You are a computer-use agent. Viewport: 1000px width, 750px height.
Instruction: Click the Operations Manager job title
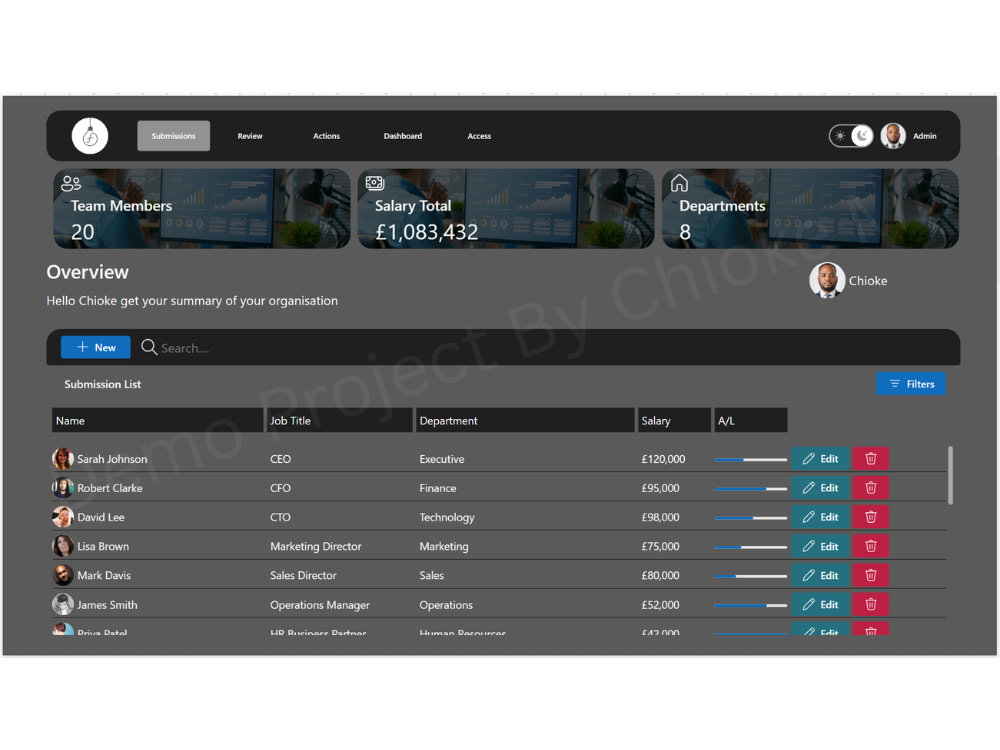pyautogui.click(x=320, y=605)
